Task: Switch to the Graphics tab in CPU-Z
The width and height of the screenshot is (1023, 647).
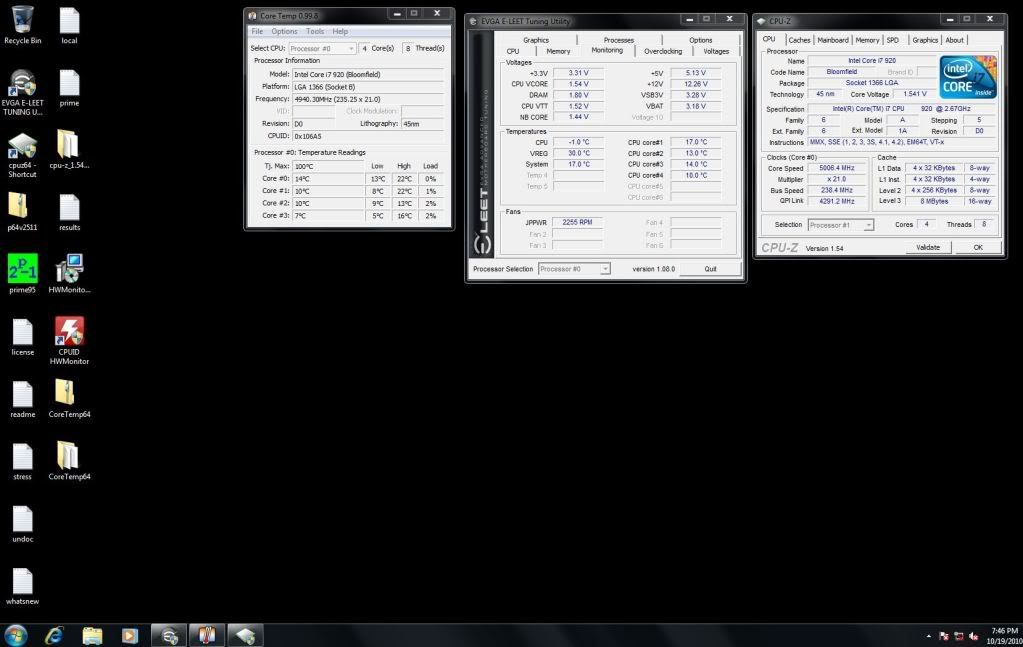Action: click(925, 40)
